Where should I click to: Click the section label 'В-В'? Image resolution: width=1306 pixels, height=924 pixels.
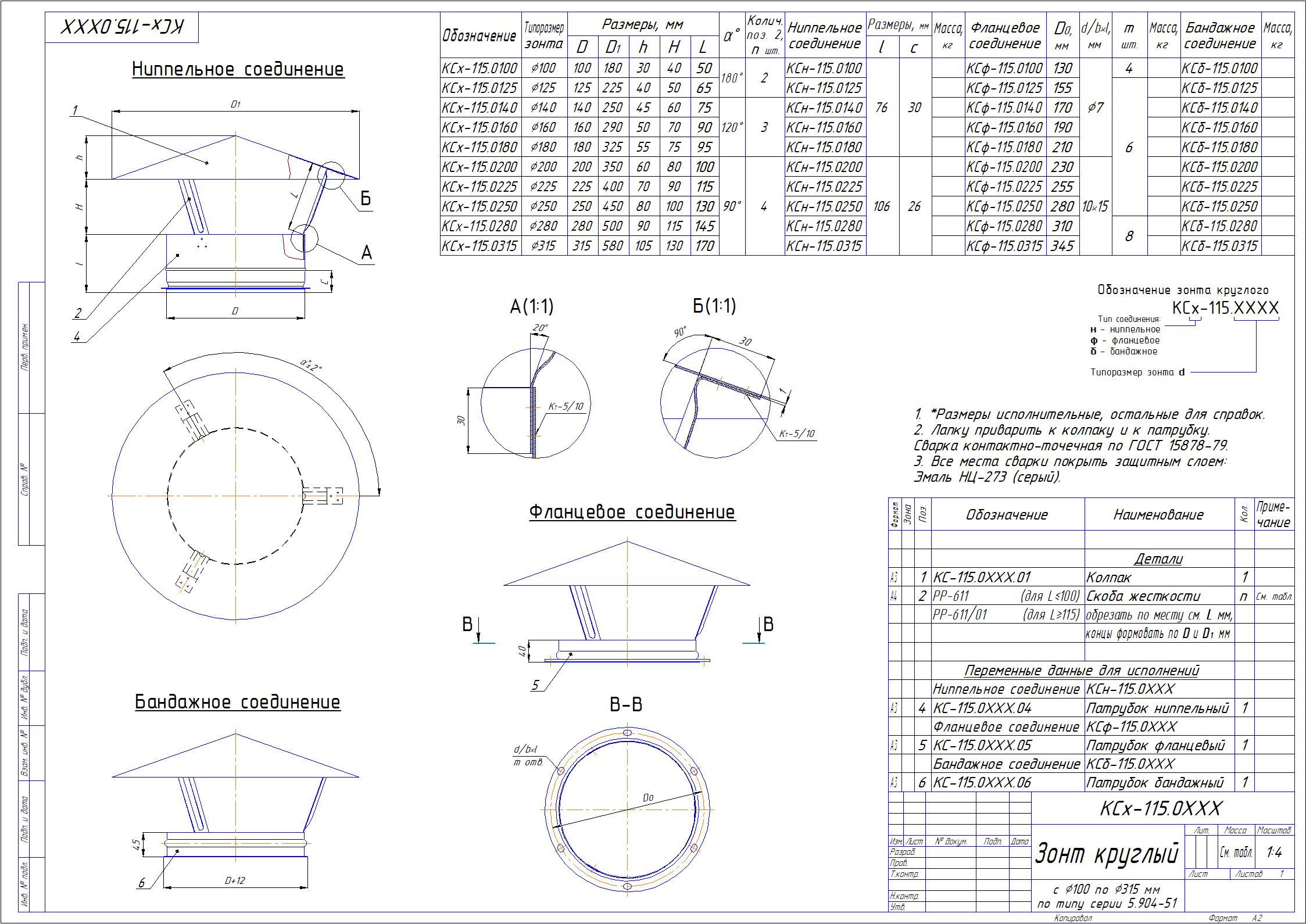[626, 705]
